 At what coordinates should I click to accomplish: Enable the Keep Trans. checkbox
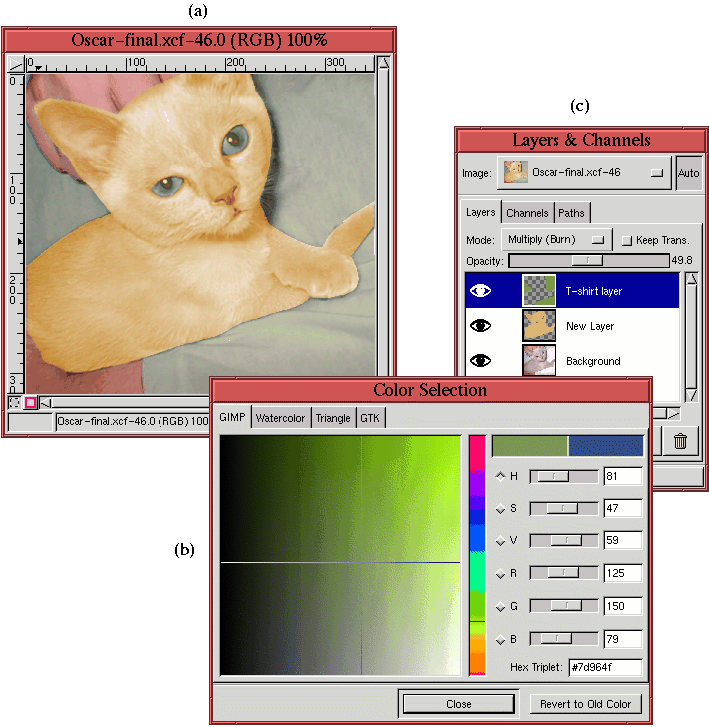pyautogui.click(x=626, y=241)
